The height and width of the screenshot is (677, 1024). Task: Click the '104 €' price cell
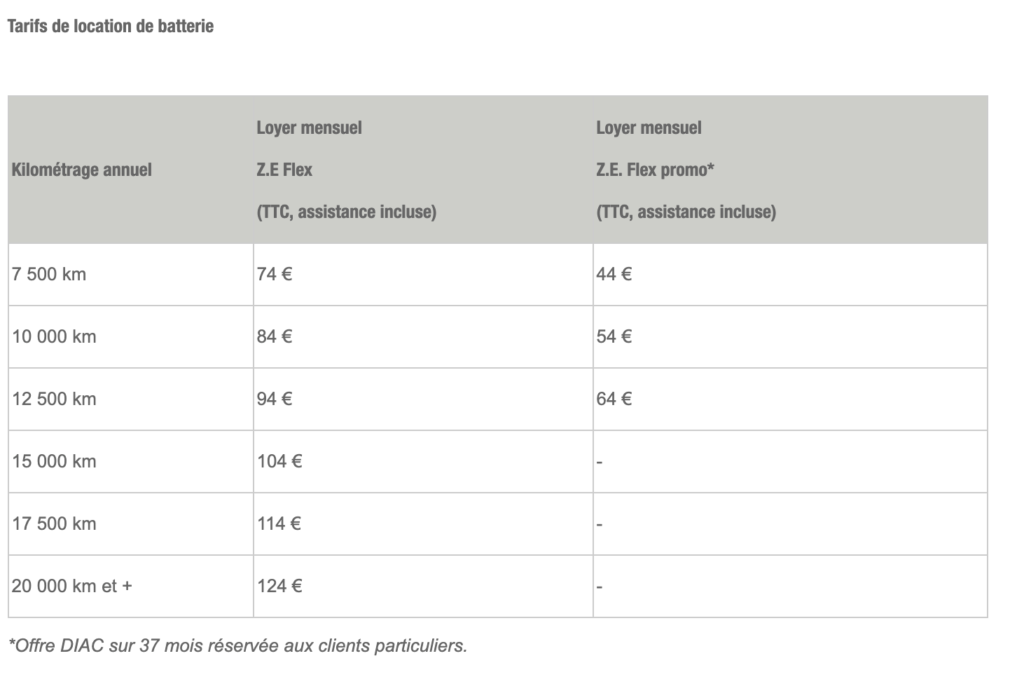coord(423,462)
